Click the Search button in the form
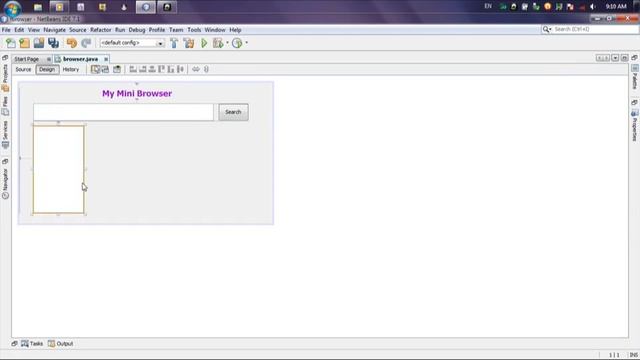Screen dimensions: 640x360 coord(233,112)
